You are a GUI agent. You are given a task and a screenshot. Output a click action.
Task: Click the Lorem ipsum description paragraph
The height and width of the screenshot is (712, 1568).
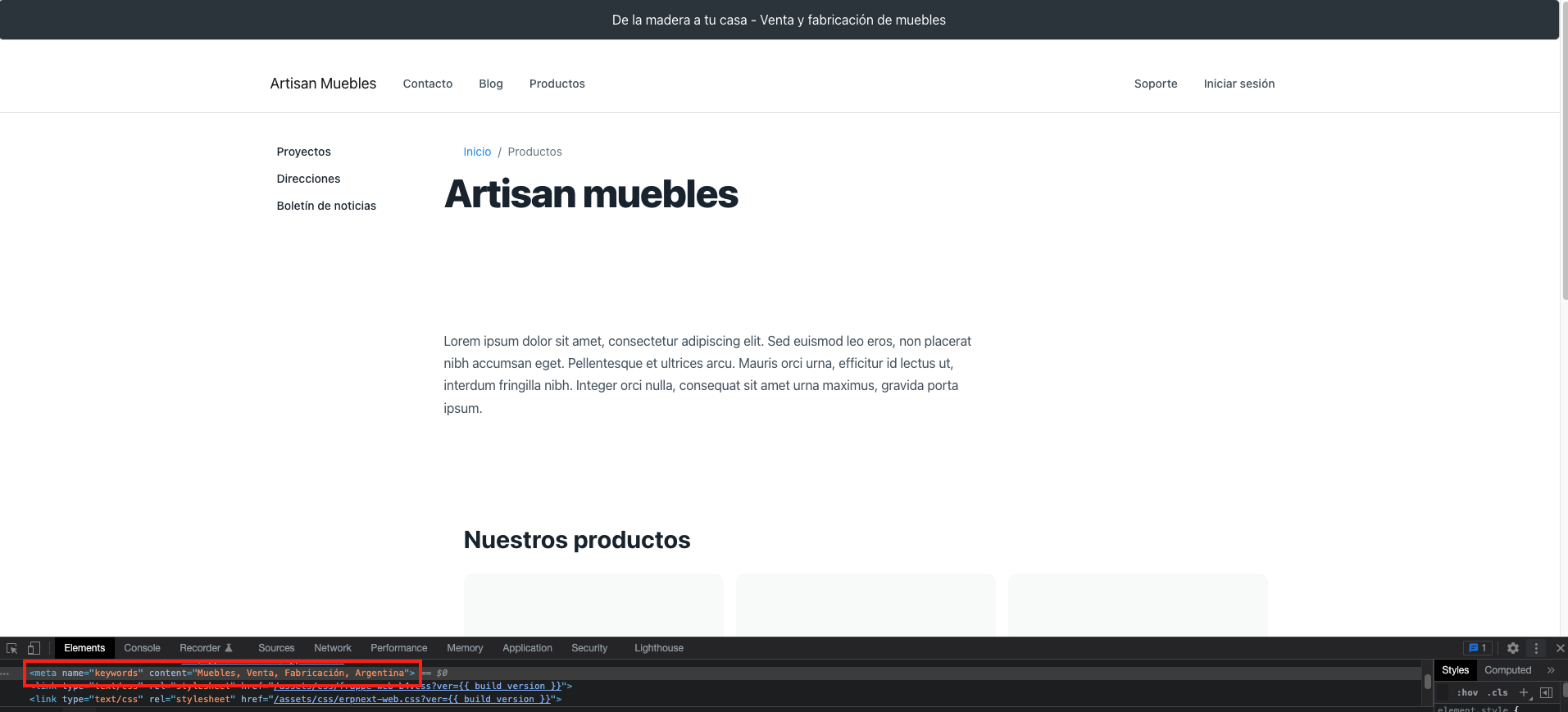(x=707, y=374)
